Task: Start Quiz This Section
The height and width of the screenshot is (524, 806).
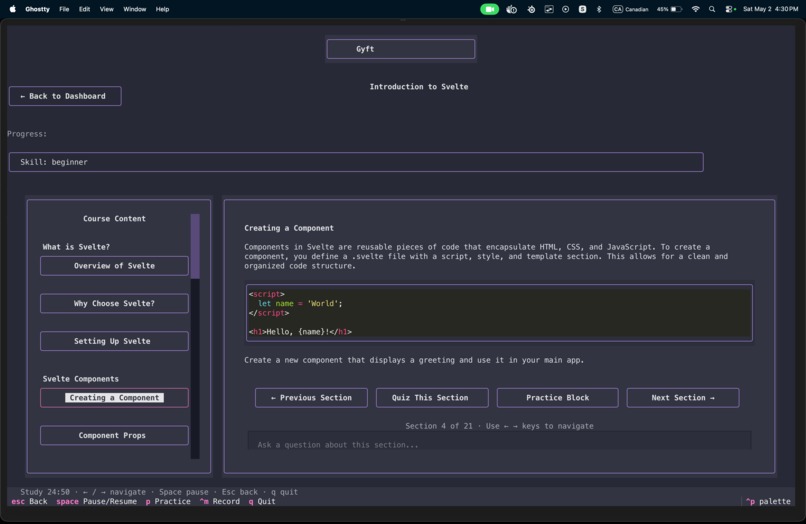Action: (432, 397)
